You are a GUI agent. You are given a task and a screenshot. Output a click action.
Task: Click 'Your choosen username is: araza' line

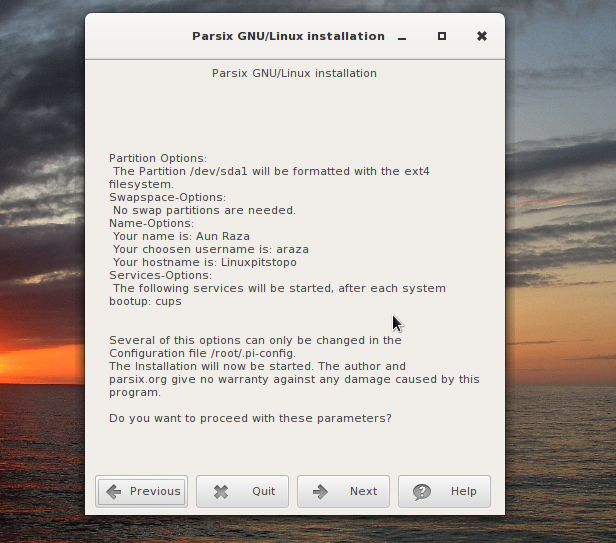click(x=211, y=249)
